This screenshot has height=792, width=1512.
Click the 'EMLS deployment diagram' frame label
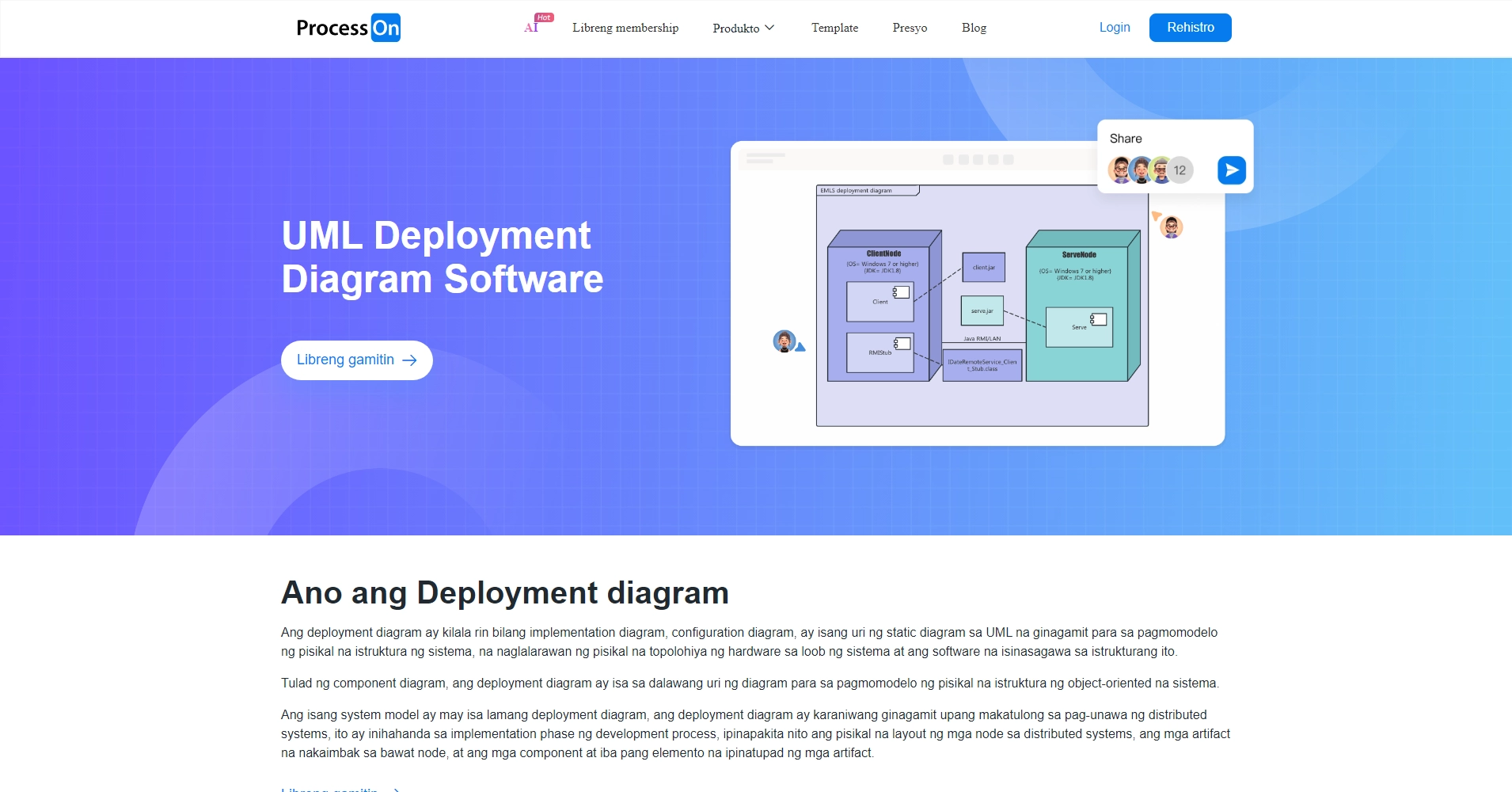(857, 191)
